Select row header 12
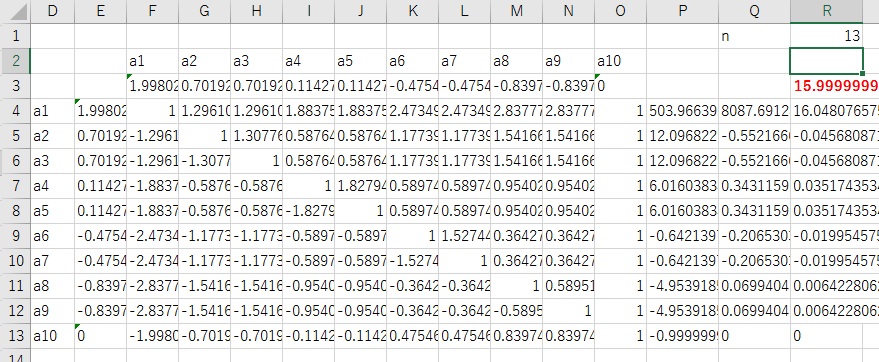The height and width of the screenshot is (362, 879). coord(15,311)
